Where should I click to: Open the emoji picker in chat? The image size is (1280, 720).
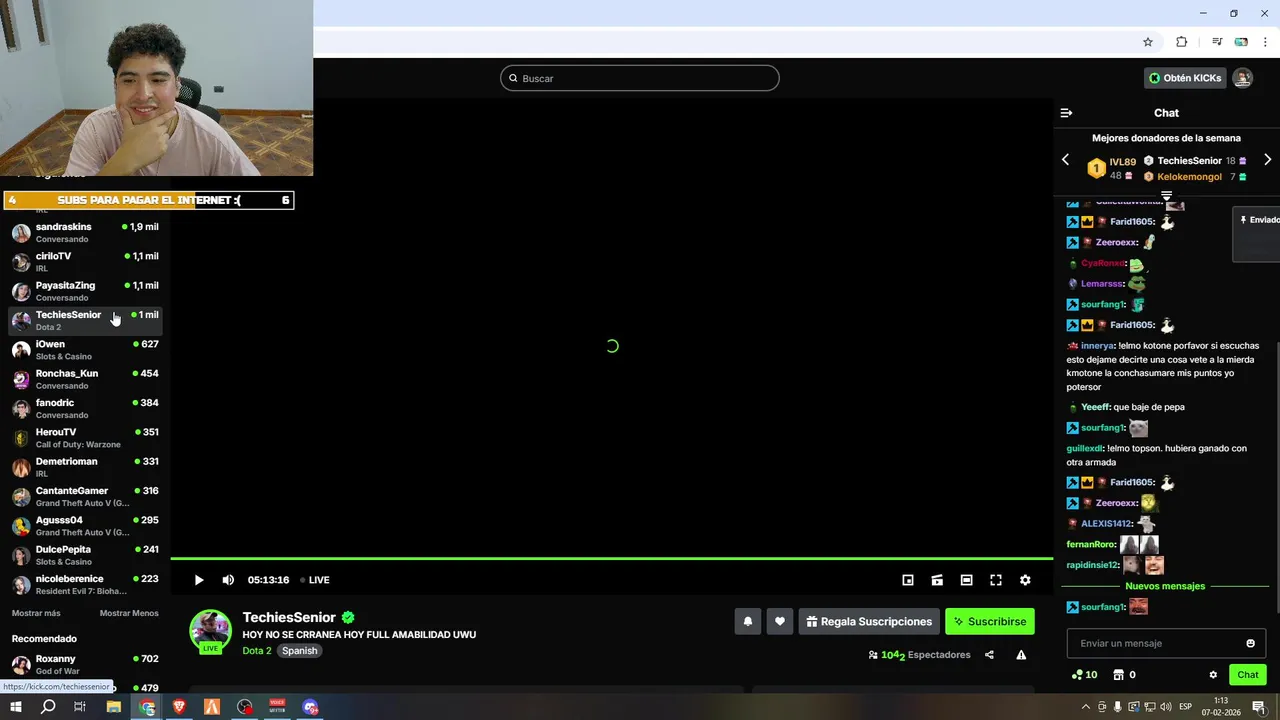[1250, 643]
